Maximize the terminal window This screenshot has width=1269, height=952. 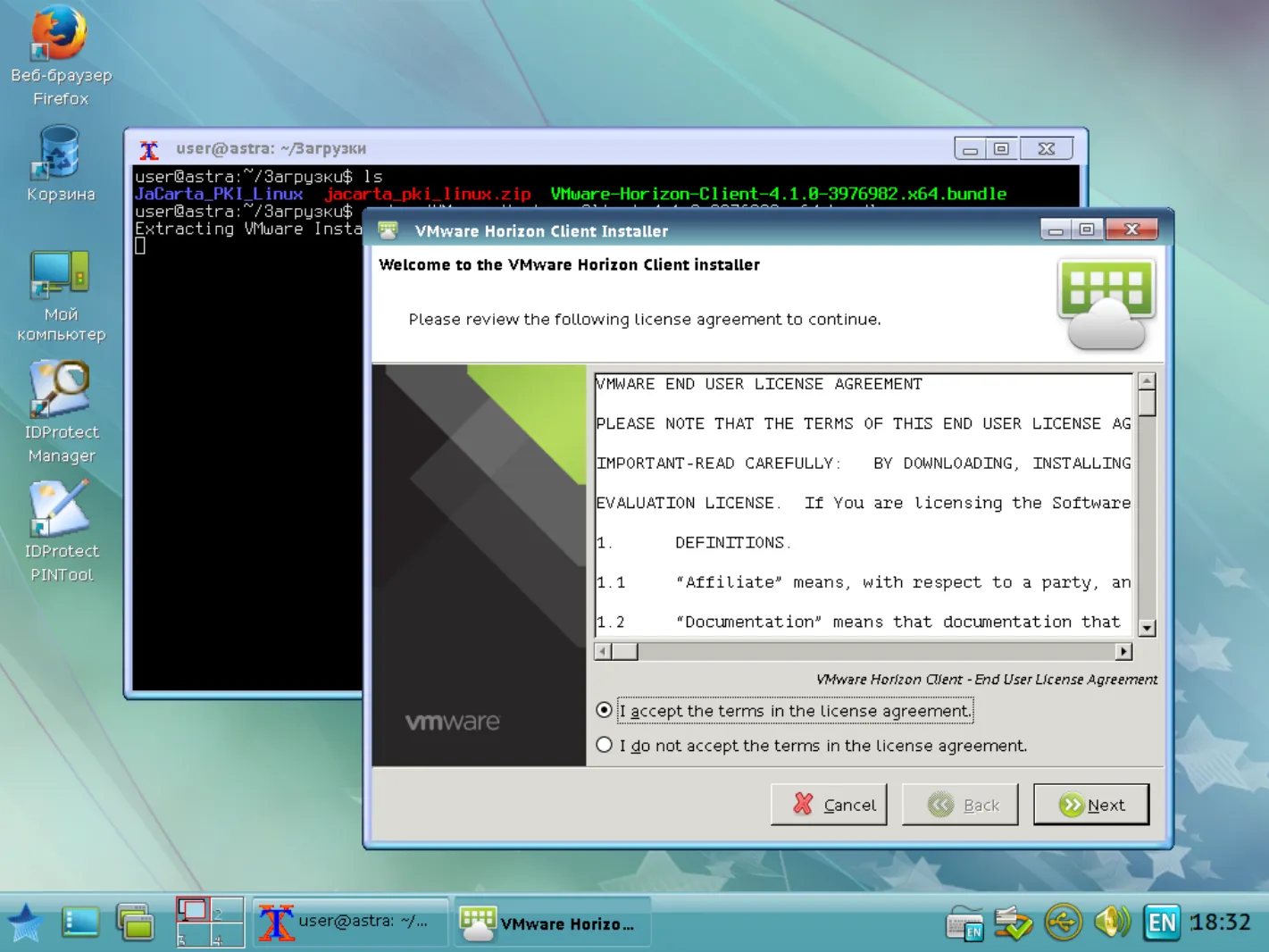point(1002,148)
